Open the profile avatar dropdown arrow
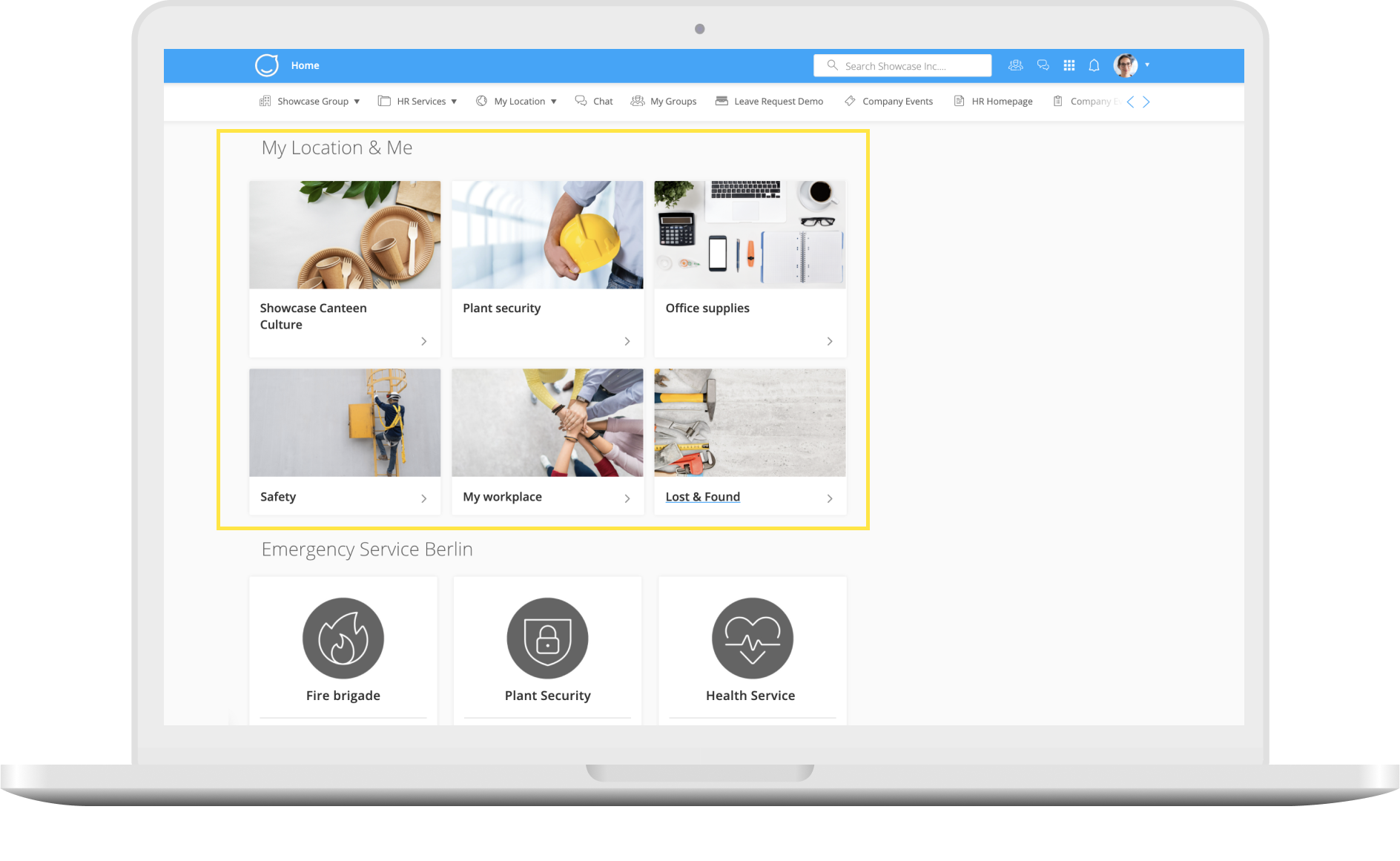The image size is (1400, 861). [x=1148, y=65]
